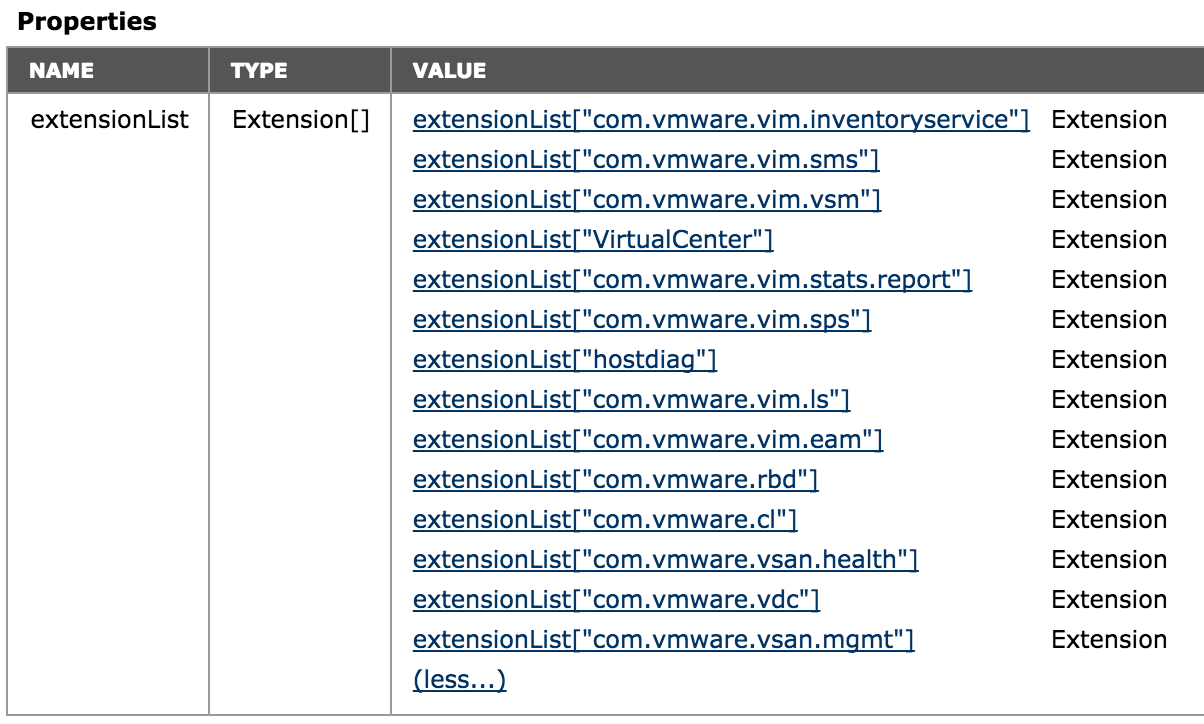Viewport: 1204px width, 724px height.
Task: Open com.vmware.vim.stats.report extension link
Action: pyautogui.click(x=692, y=280)
